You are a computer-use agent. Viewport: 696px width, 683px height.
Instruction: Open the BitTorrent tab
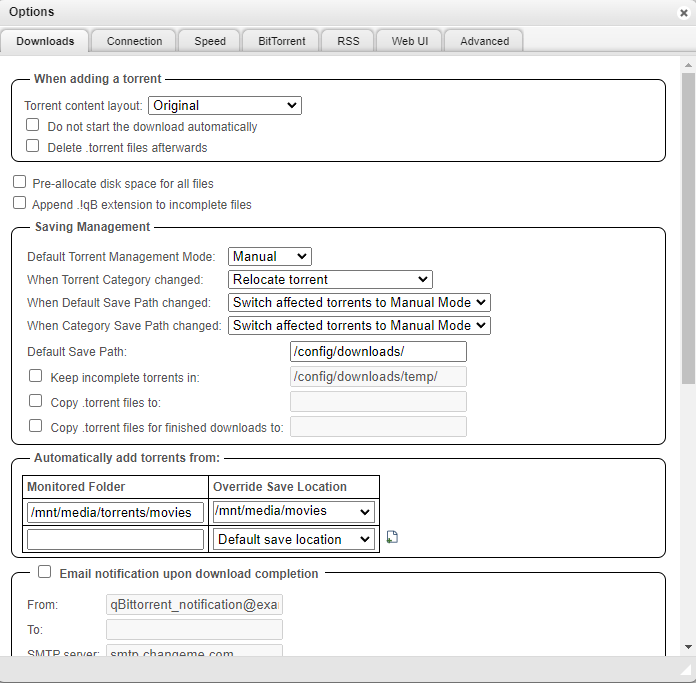pos(282,41)
